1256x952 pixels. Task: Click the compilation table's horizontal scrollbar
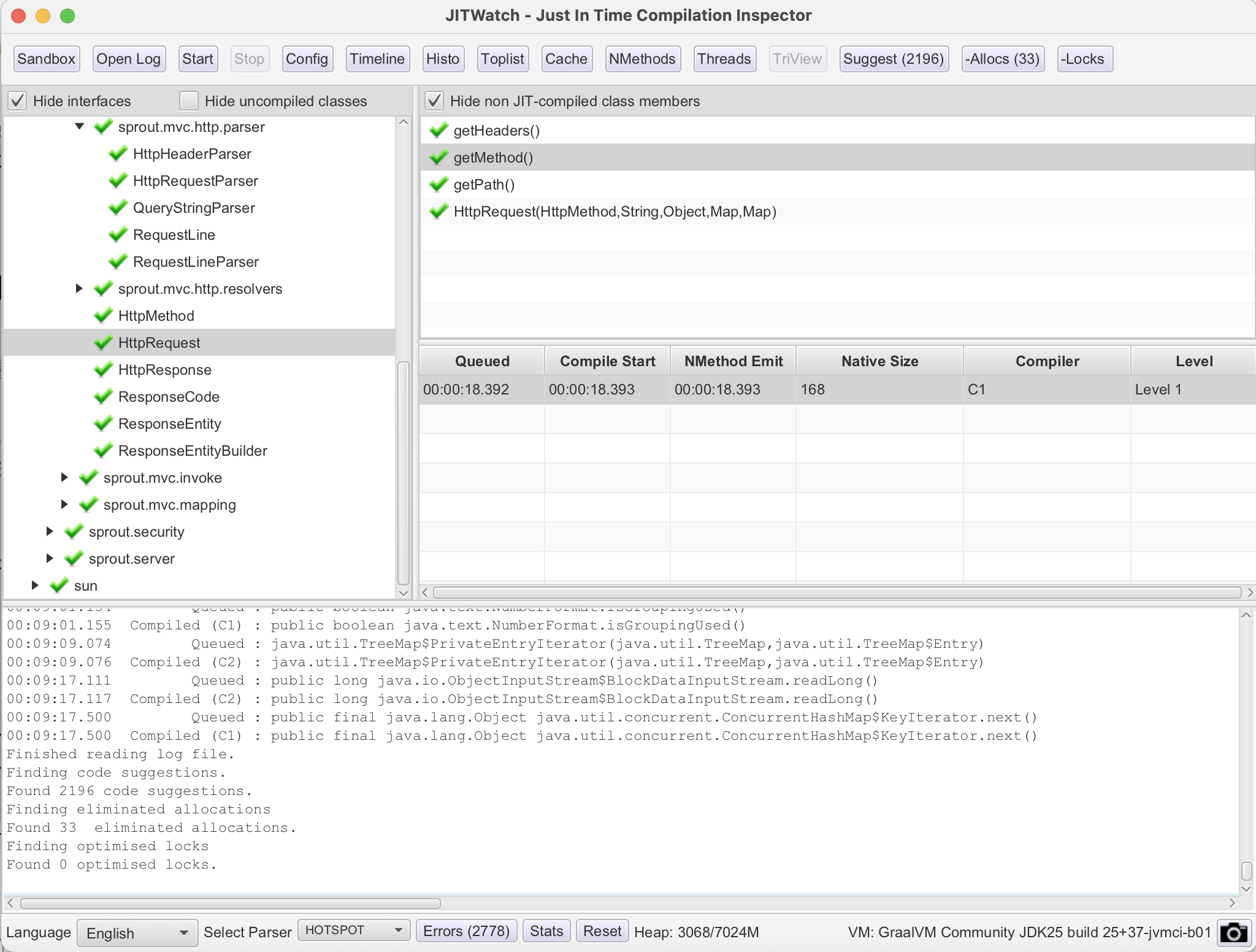point(837,593)
